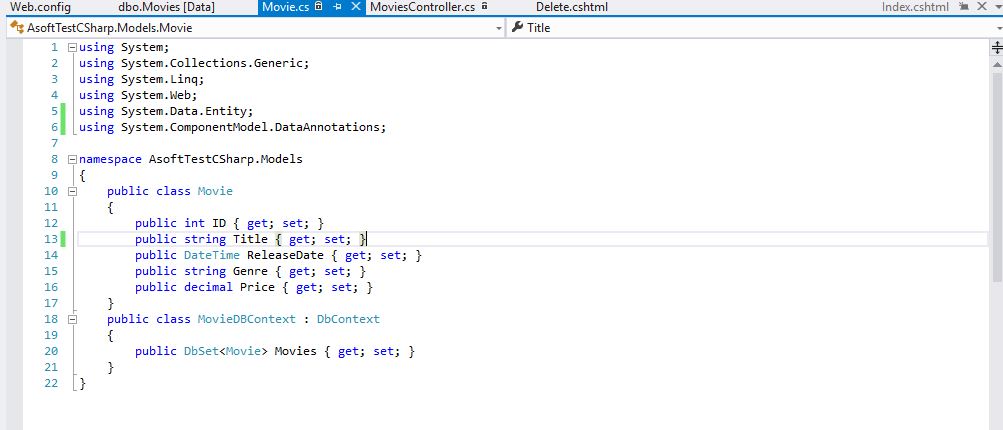
Task: Switch to the Web.config tab
Action: click(x=40, y=7)
